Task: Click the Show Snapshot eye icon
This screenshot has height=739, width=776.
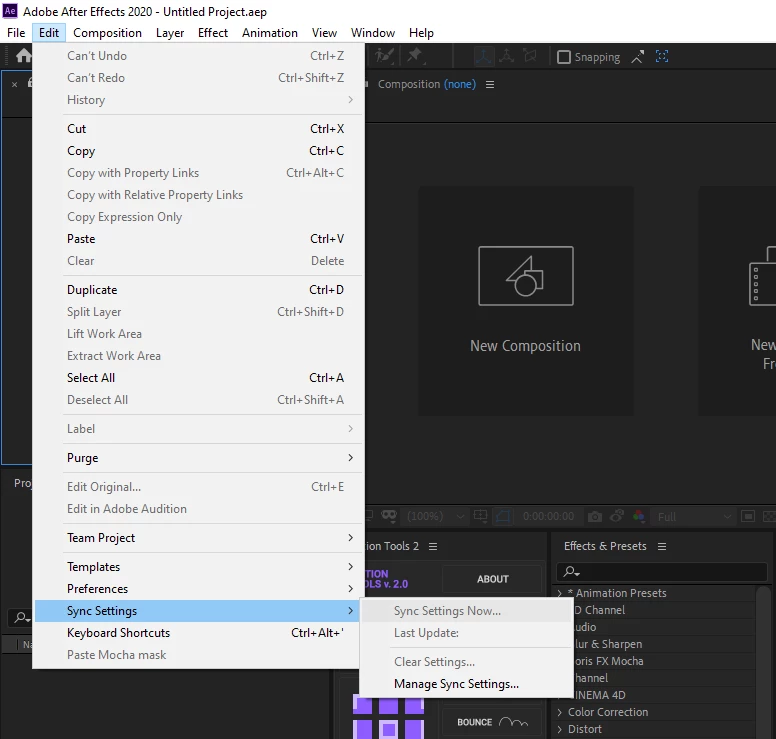Action: [x=617, y=516]
